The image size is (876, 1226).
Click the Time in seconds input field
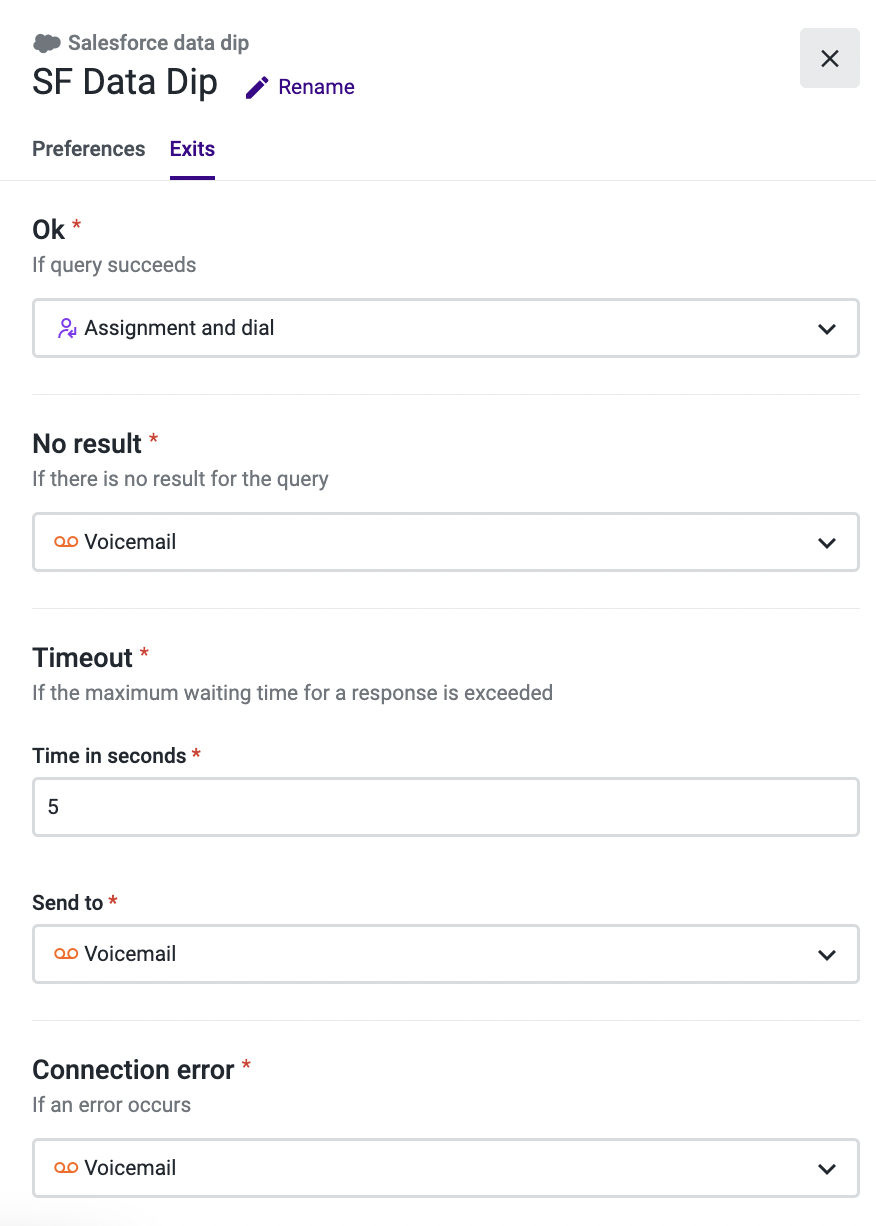446,807
